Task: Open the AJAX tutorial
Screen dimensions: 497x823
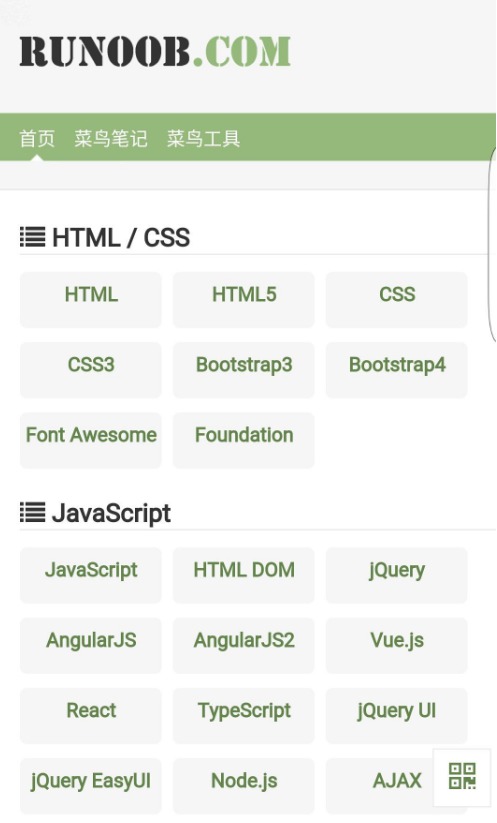Action: coord(397,786)
